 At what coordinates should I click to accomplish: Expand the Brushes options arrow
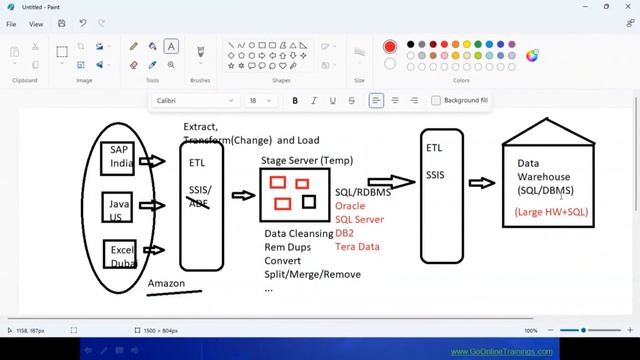tap(200, 64)
